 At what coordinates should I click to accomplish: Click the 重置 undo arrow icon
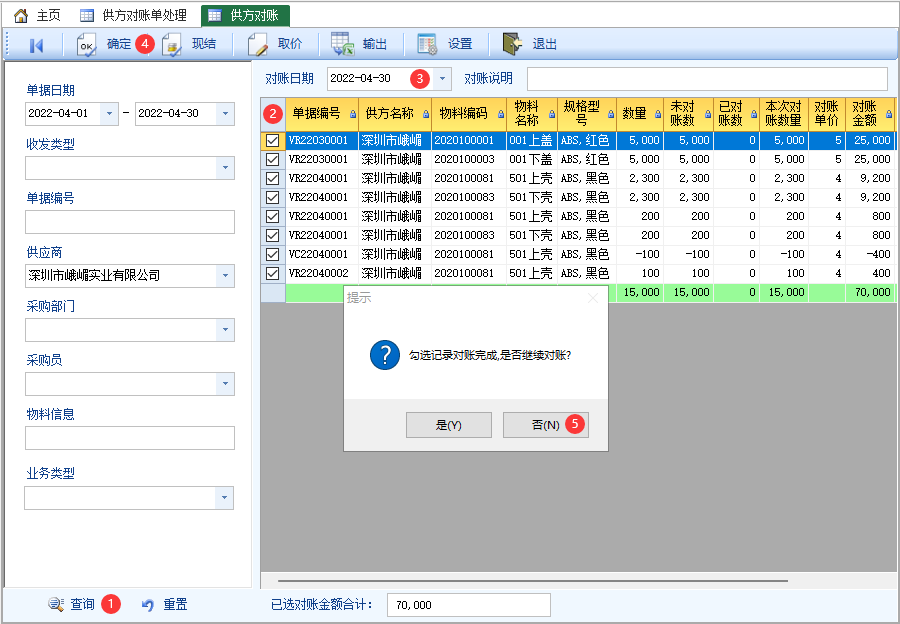(x=148, y=604)
